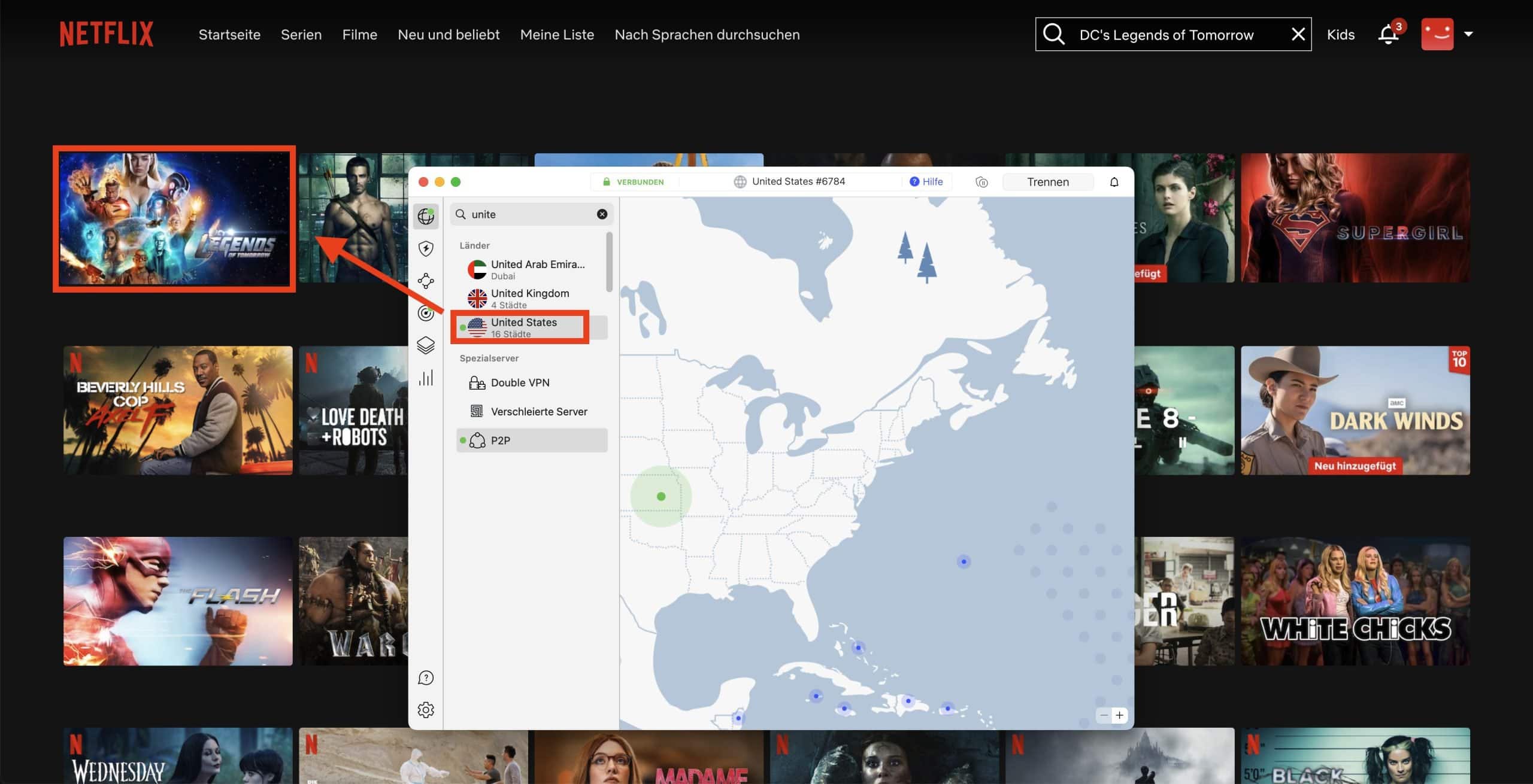This screenshot has height=784, width=1533.
Task: Click the red profile avatar
Action: [x=1437, y=34]
